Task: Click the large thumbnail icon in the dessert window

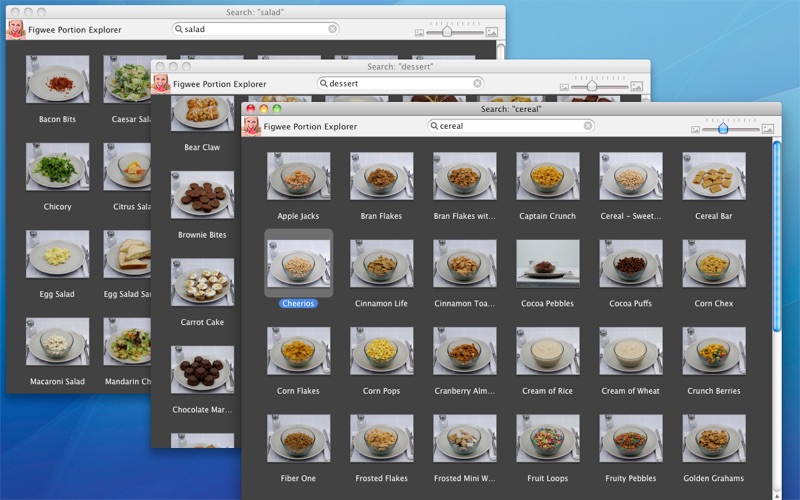Action: [636, 86]
